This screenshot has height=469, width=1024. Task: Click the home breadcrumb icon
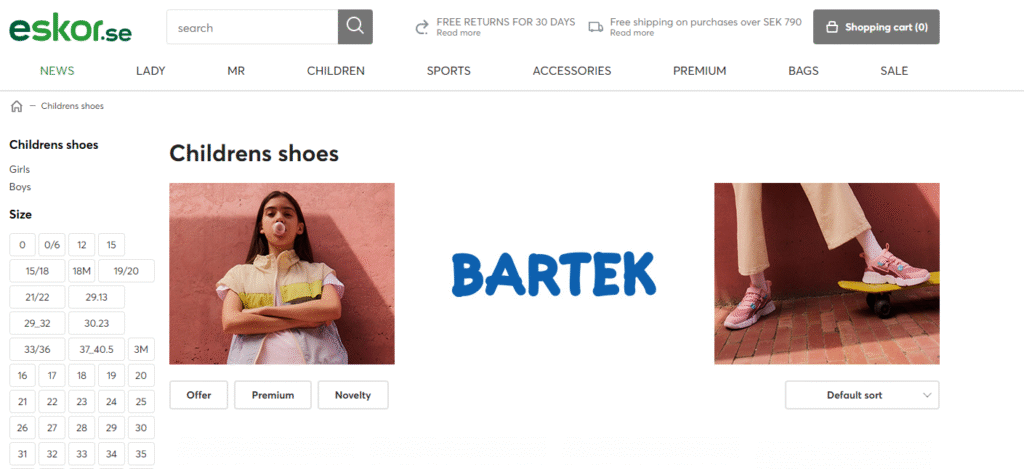pyautogui.click(x=16, y=106)
